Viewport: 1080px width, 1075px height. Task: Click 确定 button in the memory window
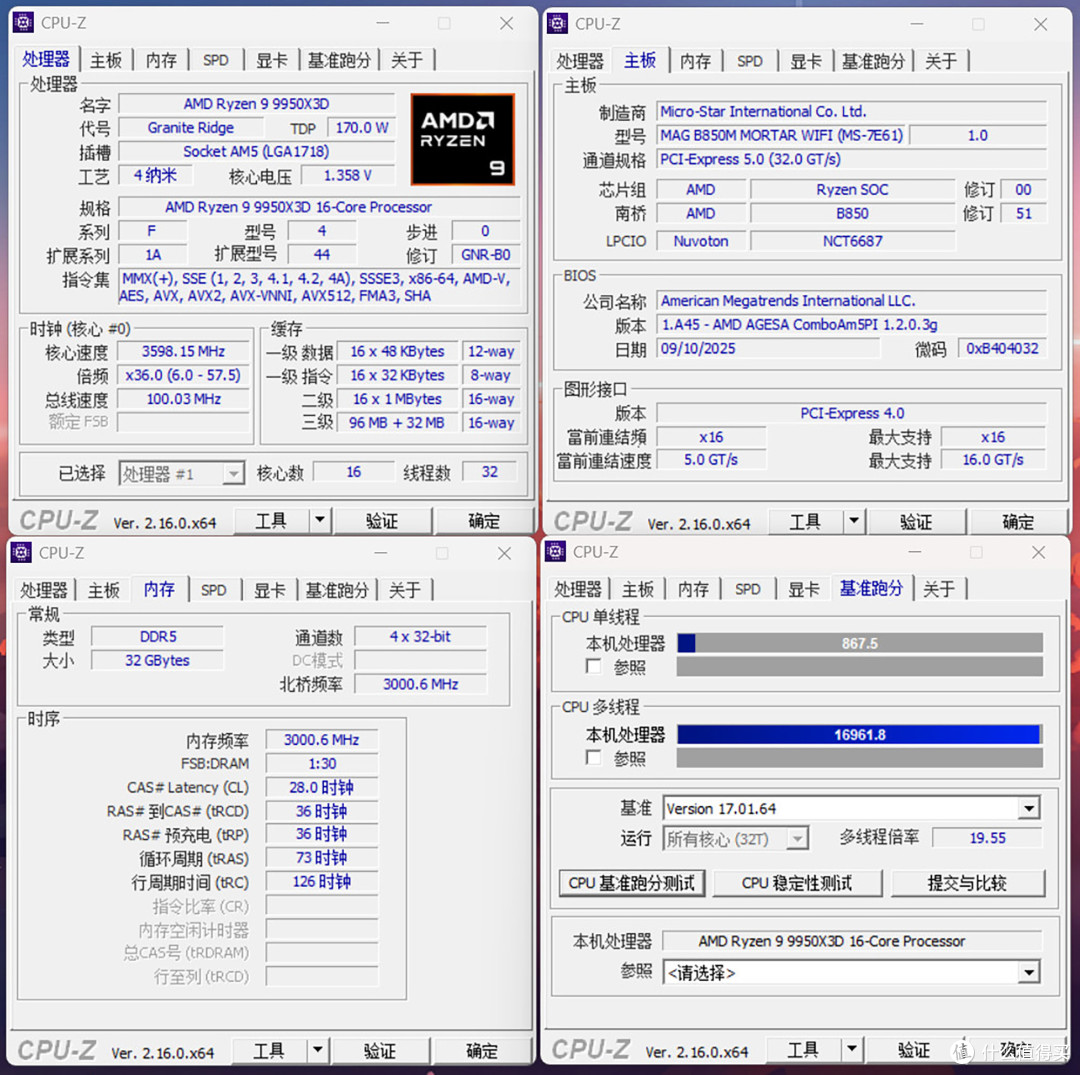point(482,1051)
